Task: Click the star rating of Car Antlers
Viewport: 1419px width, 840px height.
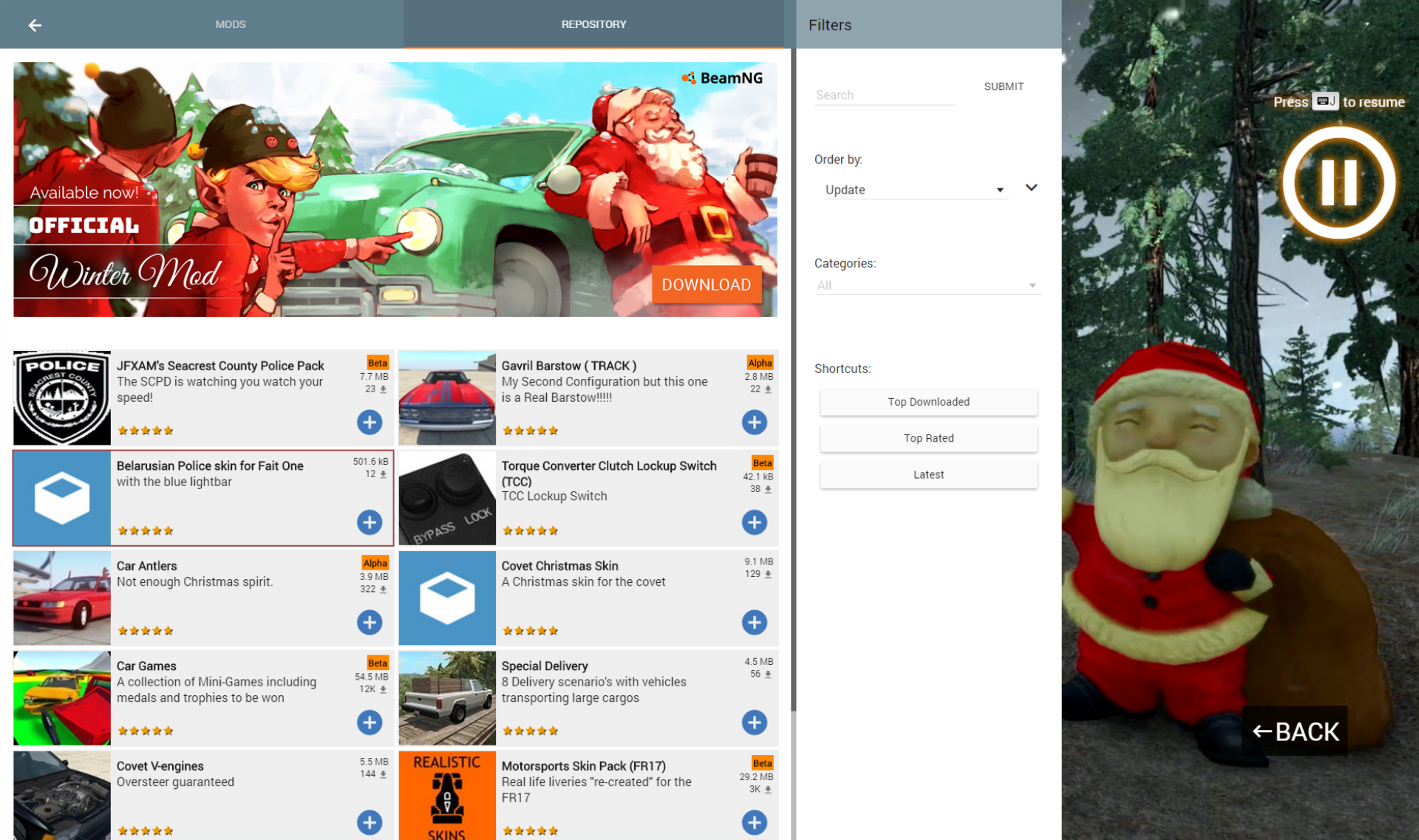Action: point(146,631)
